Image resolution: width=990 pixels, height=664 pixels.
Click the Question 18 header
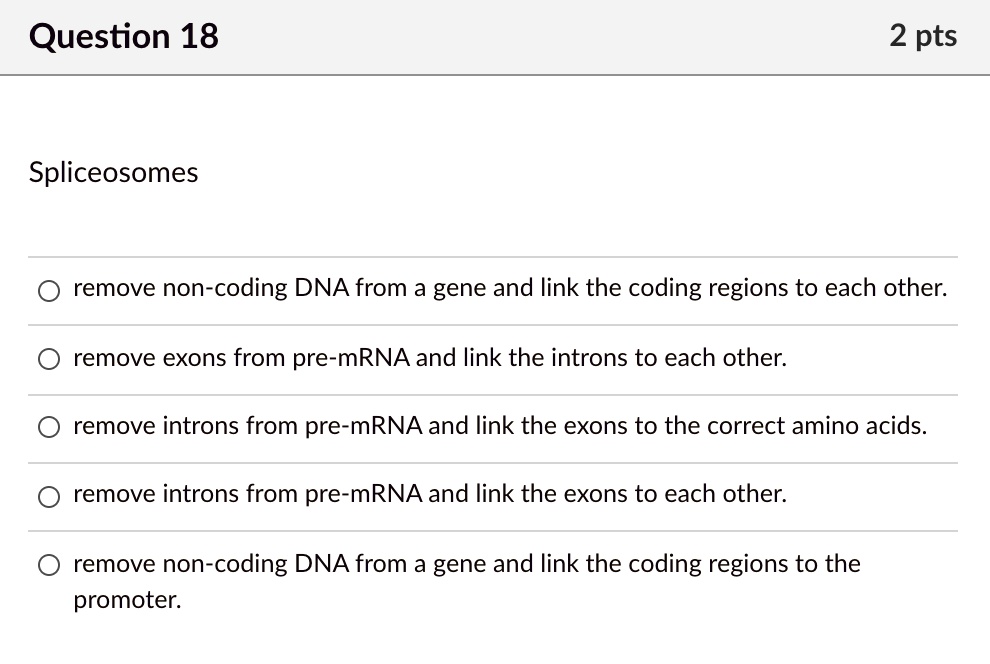(x=123, y=36)
